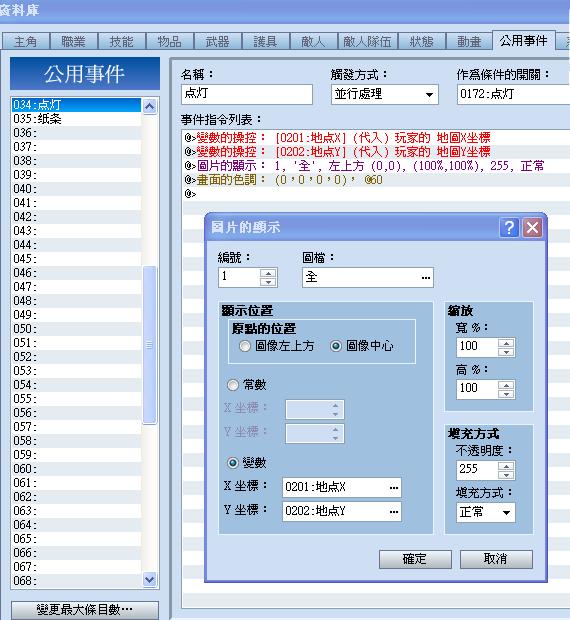Select list entry 035:纸条
570x620 pixels.
point(76,119)
